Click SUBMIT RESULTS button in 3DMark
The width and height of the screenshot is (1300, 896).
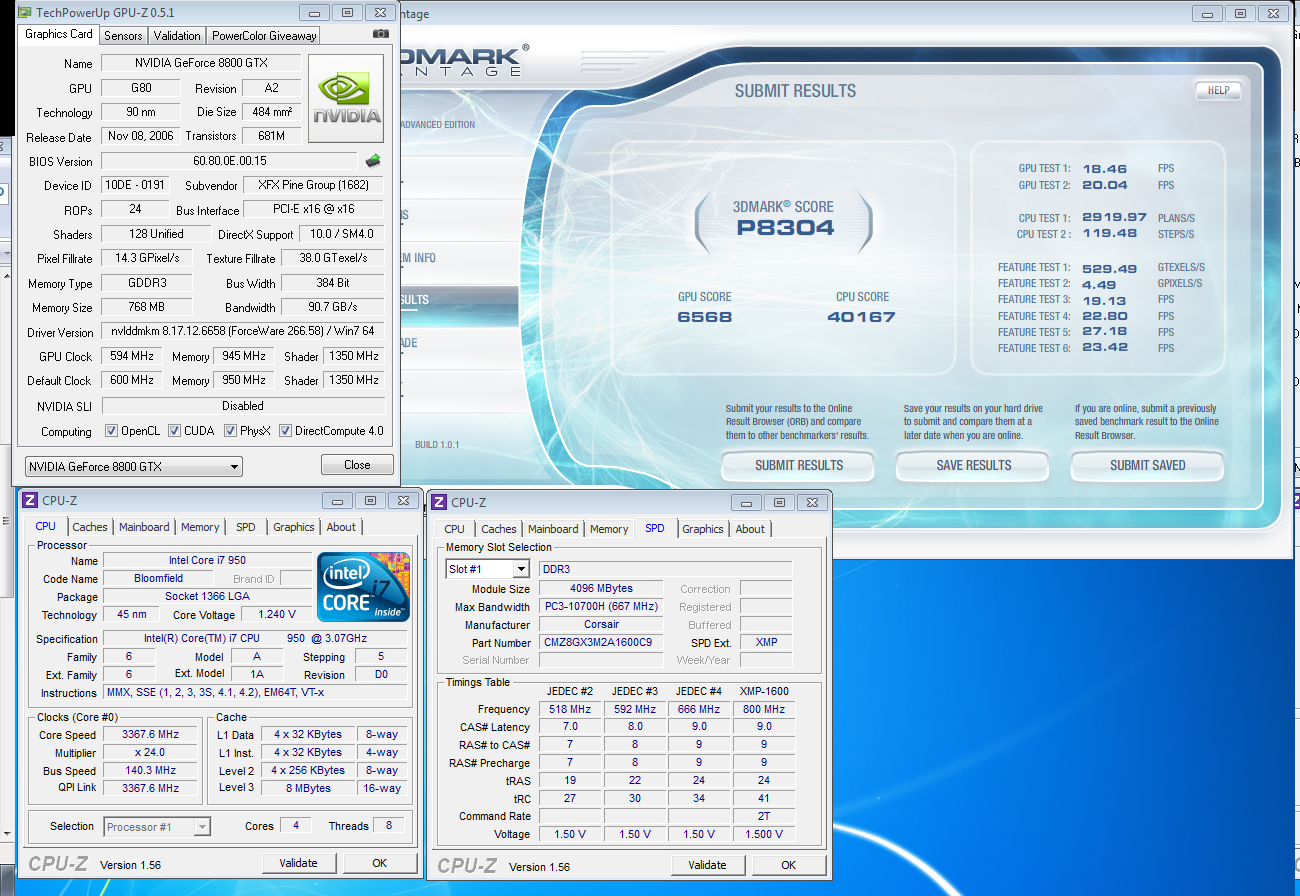tap(799, 465)
